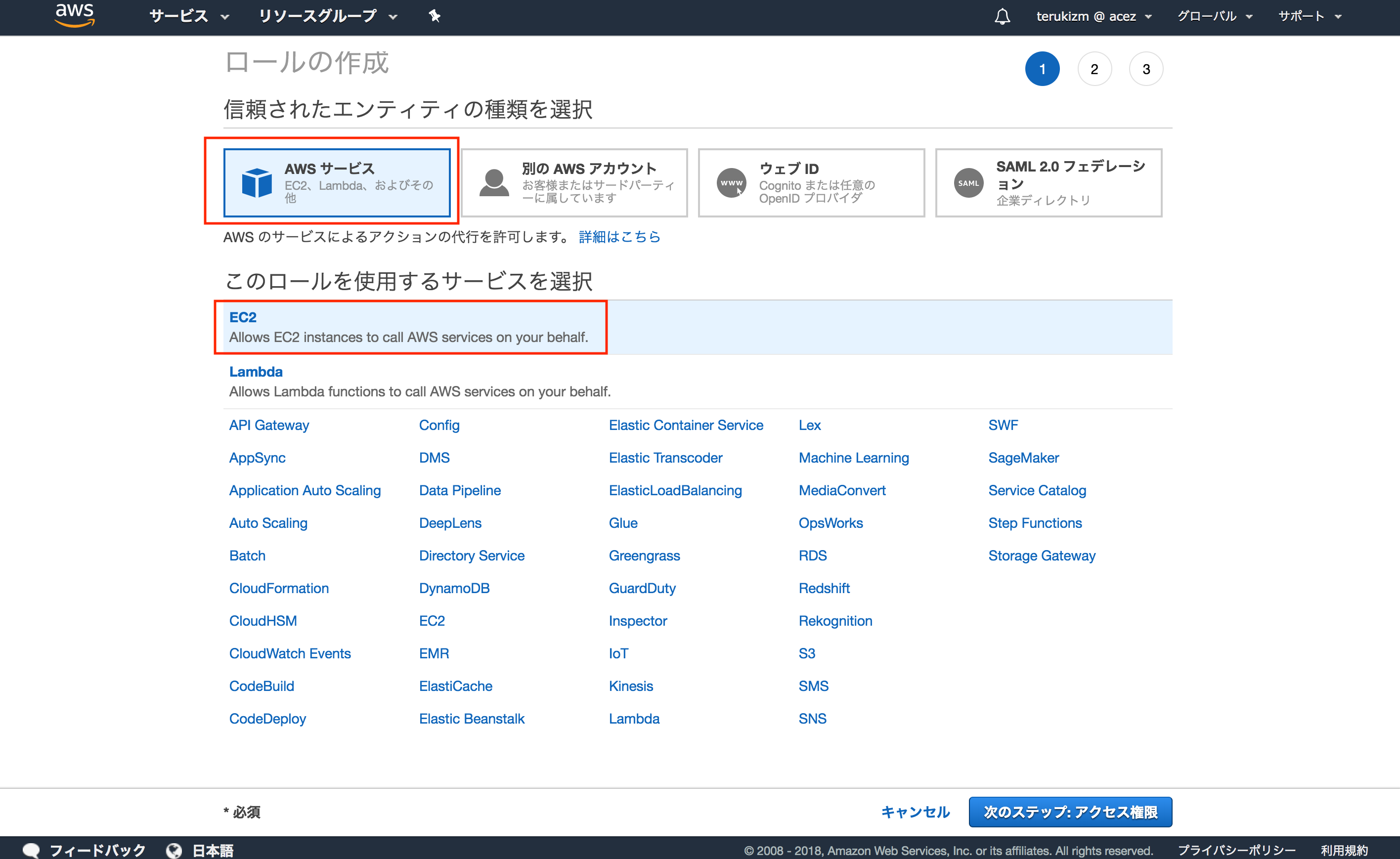1400x859 pixels.
Task: Click the SAML icon on the federation card
Action: (968, 183)
